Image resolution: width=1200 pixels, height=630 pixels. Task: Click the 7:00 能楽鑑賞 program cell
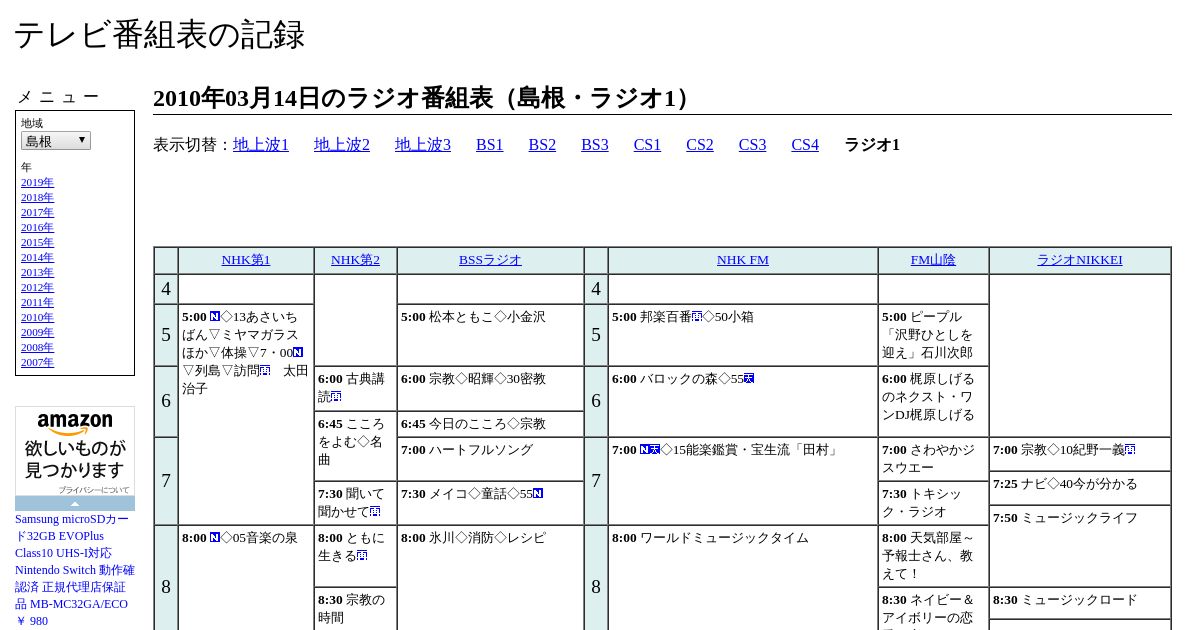pos(743,481)
